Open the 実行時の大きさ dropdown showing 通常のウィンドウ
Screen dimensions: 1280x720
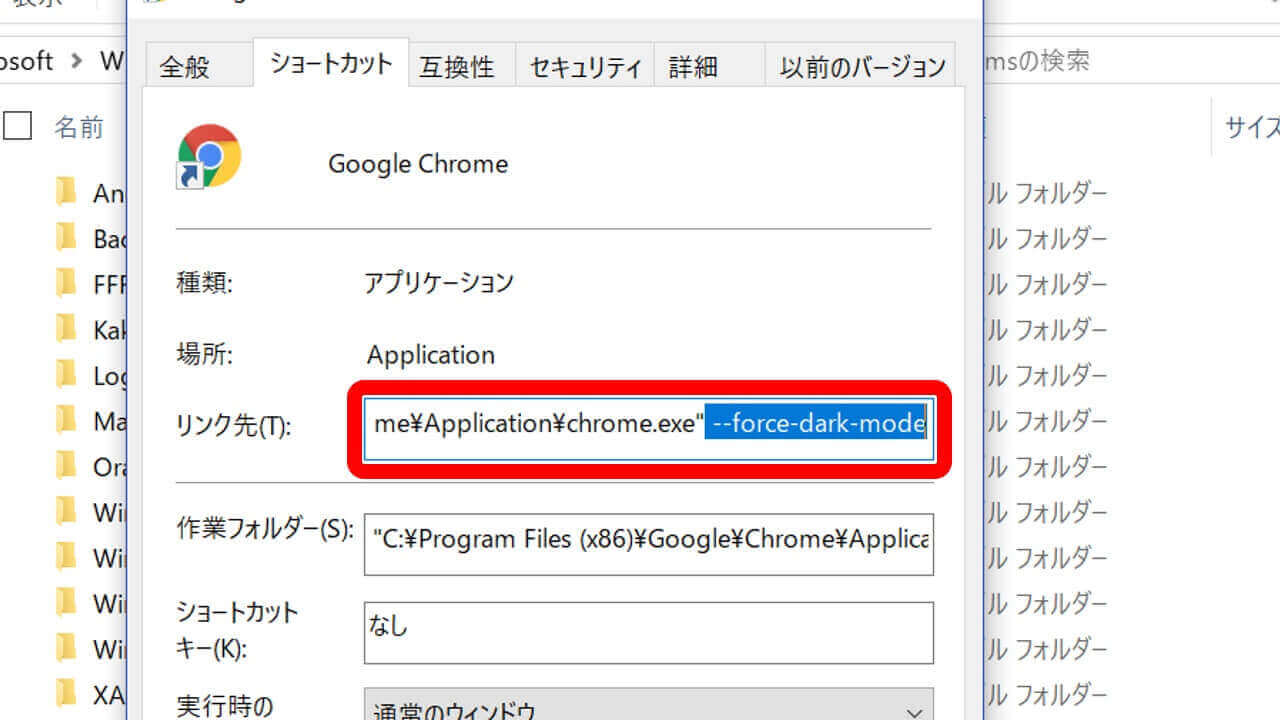[648, 708]
